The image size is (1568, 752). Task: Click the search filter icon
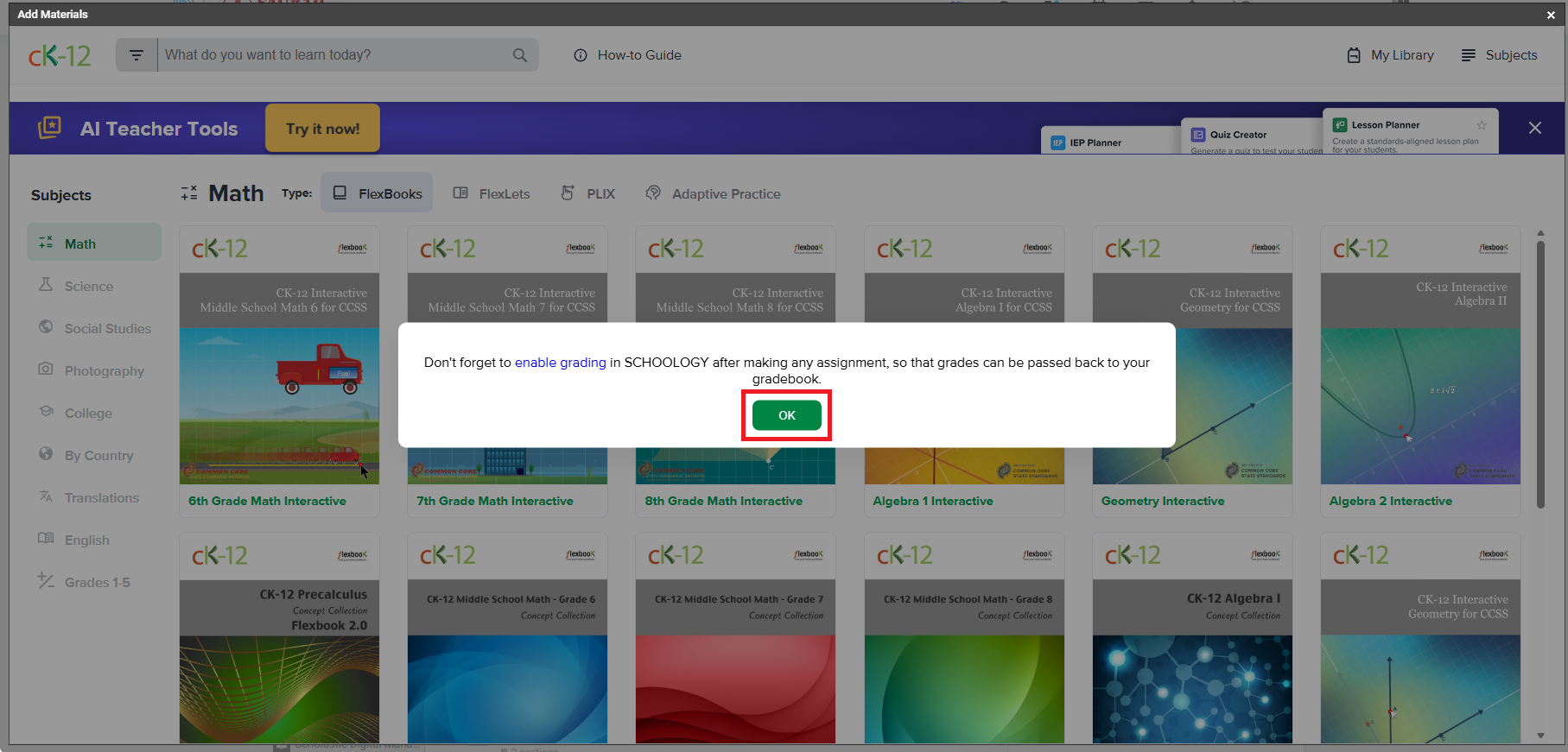coord(136,55)
